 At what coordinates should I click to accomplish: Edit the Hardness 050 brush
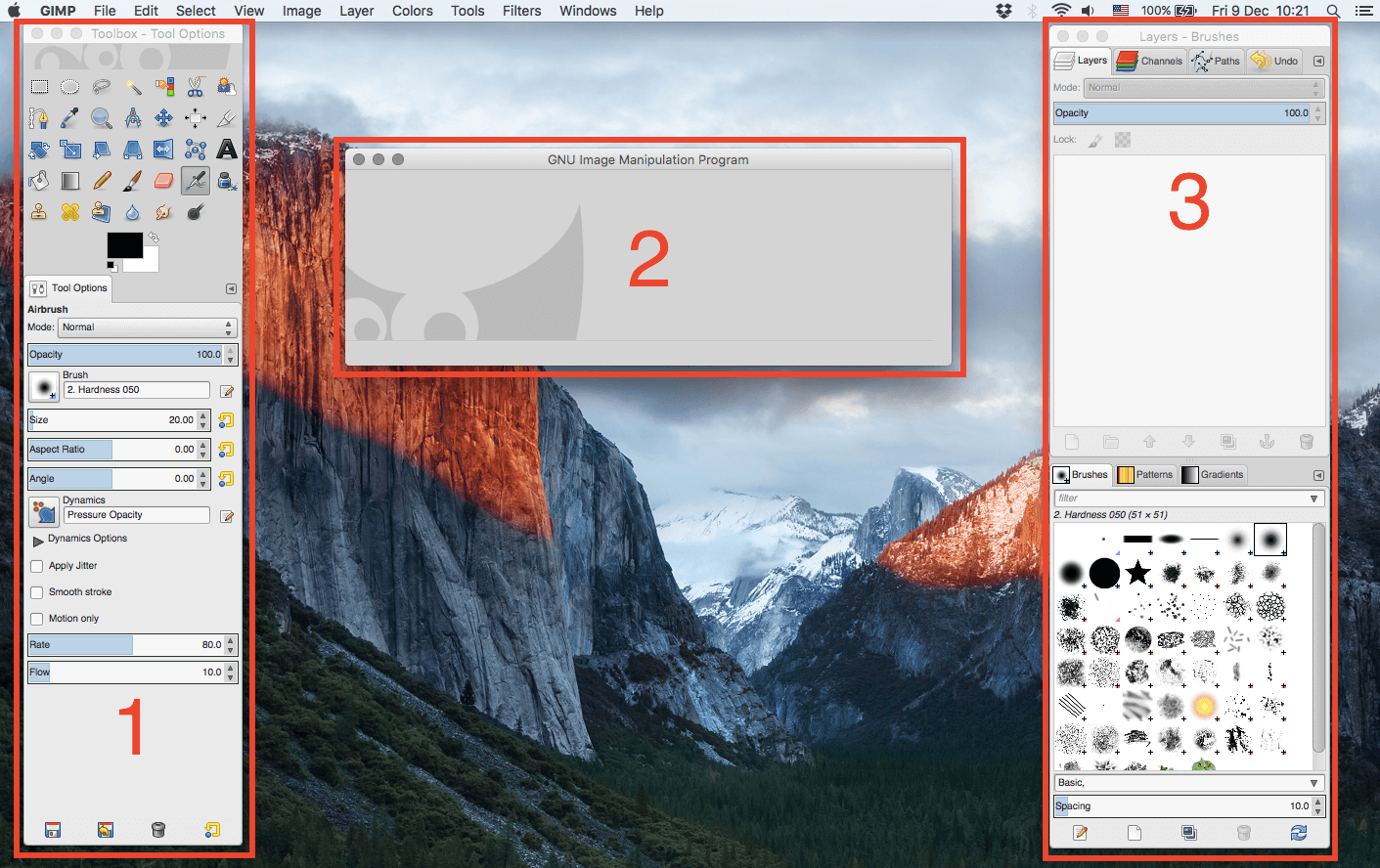[227, 391]
